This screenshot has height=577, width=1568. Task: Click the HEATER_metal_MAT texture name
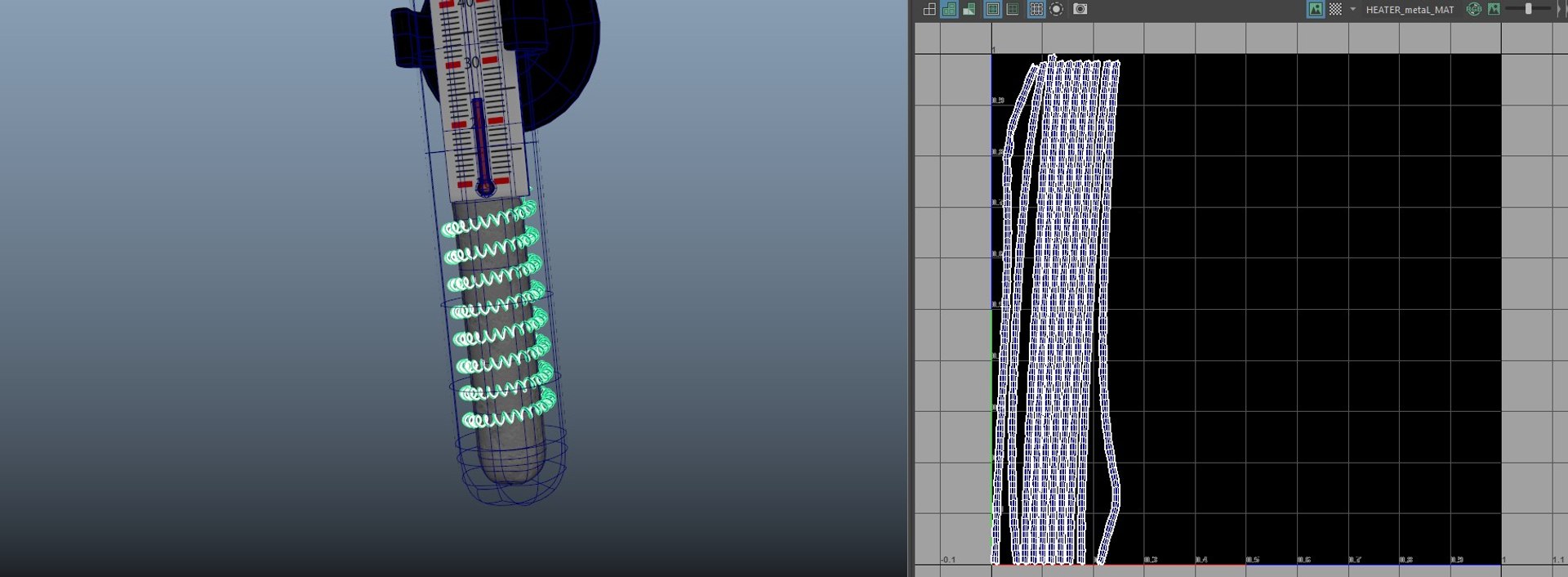pos(1410,10)
